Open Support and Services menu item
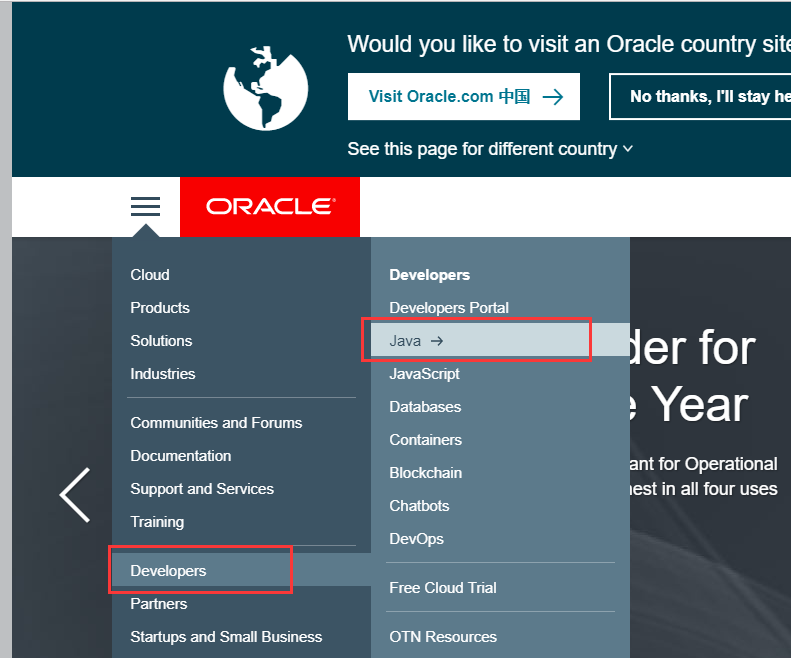Image resolution: width=791 pixels, height=658 pixels. tap(202, 489)
